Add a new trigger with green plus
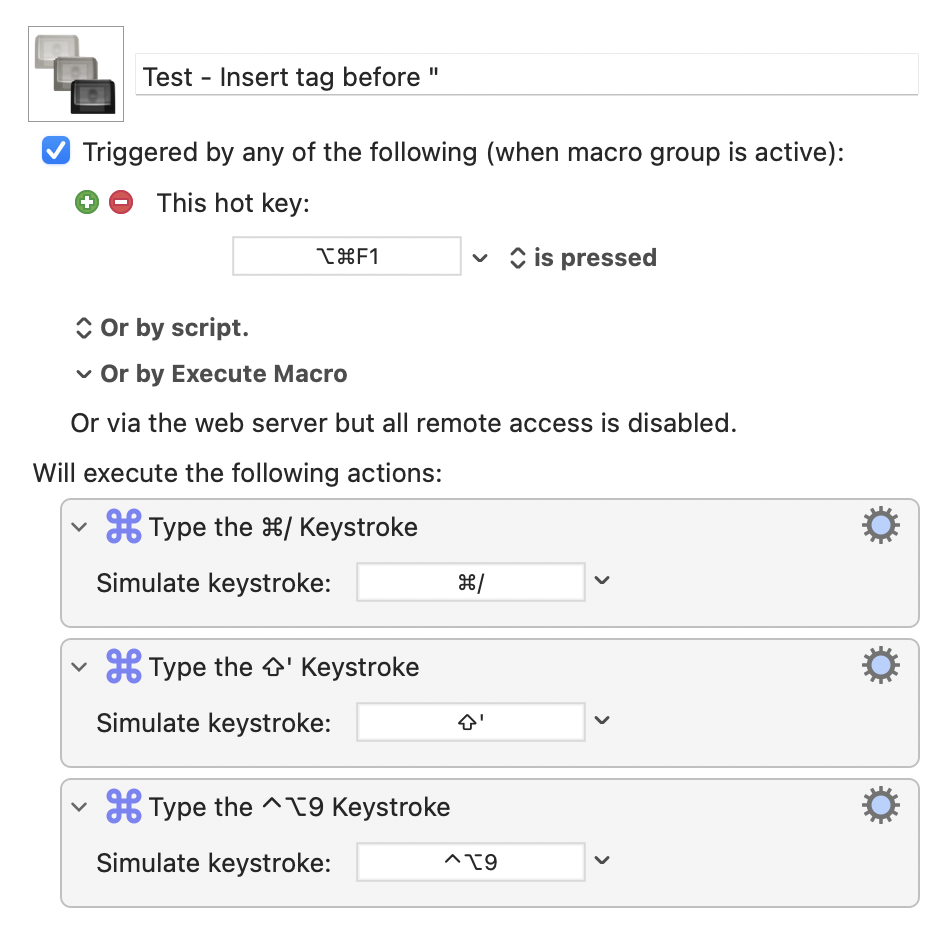 pyautogui.click(x=87, y=202)
